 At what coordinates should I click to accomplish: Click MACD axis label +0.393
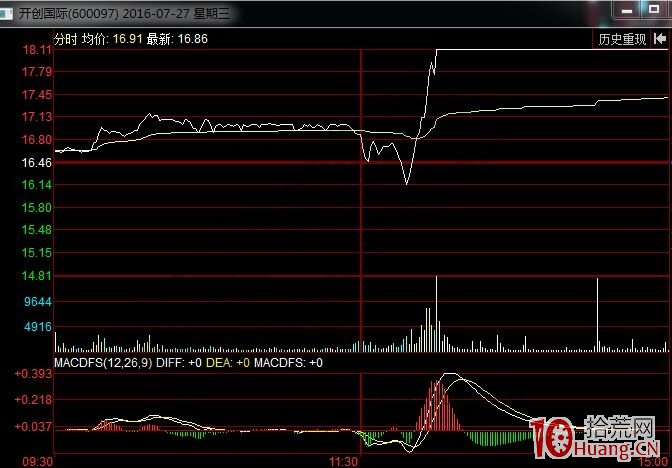33,374
